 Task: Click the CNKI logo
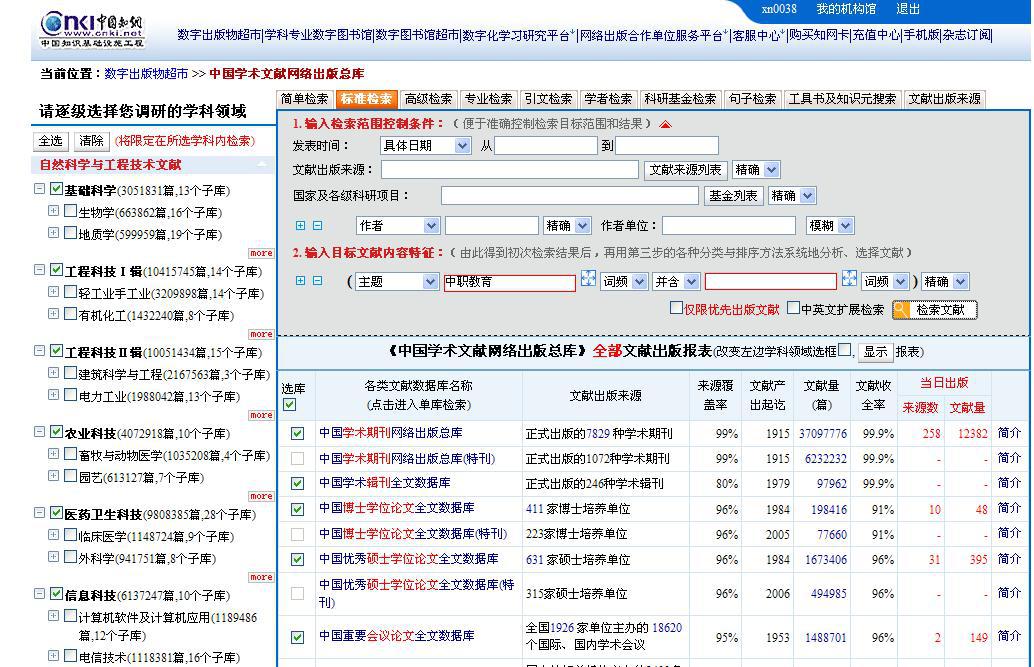[x=92, y=30]
